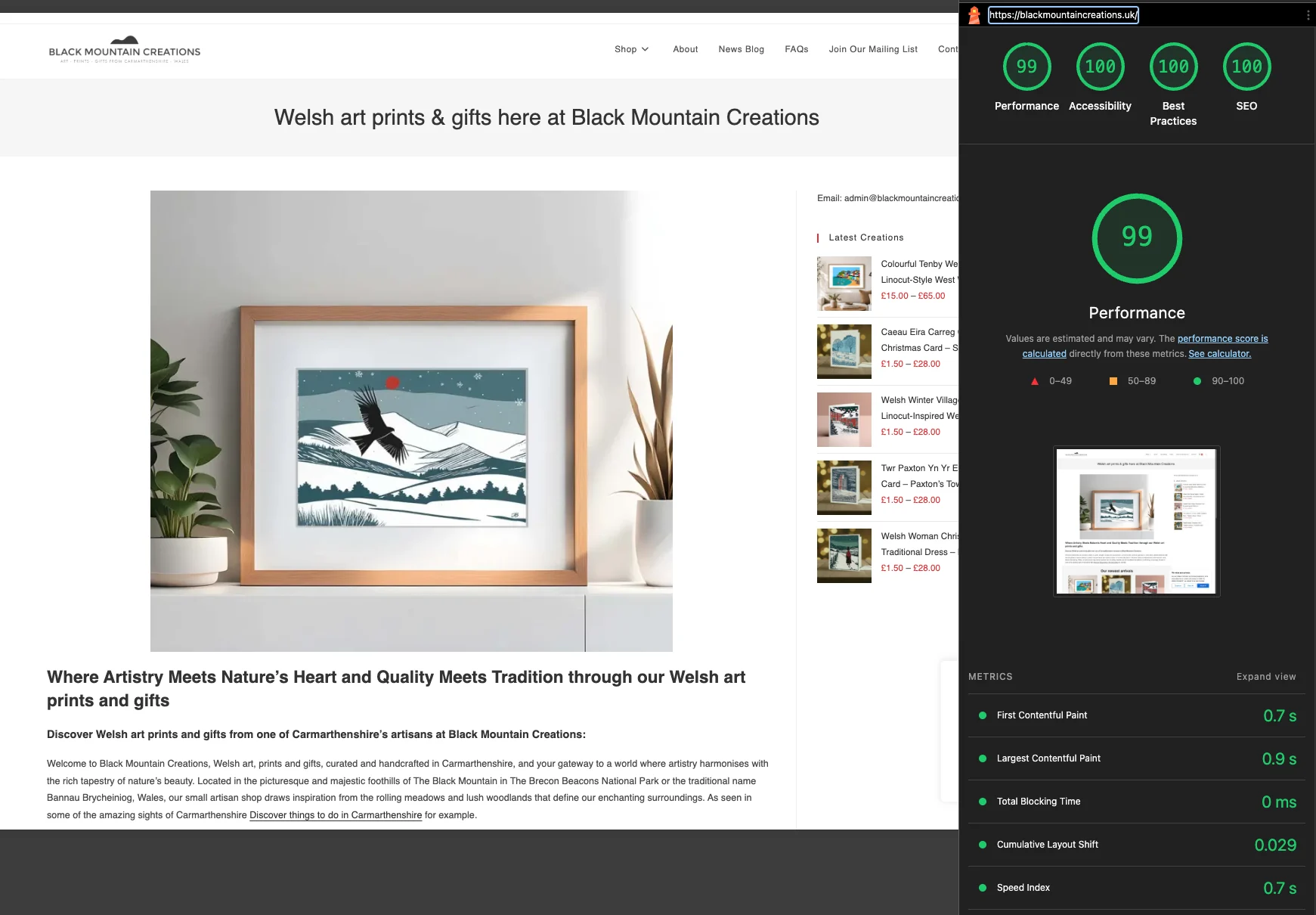Screen dimensions: 1316x915
Task: Open the About menu item
Action: click(686, 49)
